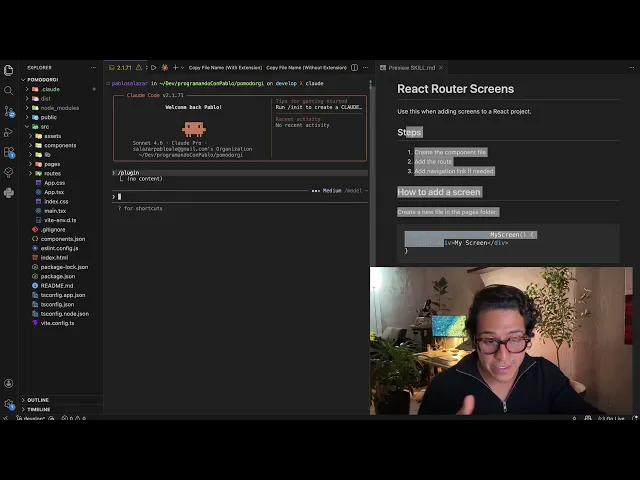Expand the public folder

coord(61,117)
